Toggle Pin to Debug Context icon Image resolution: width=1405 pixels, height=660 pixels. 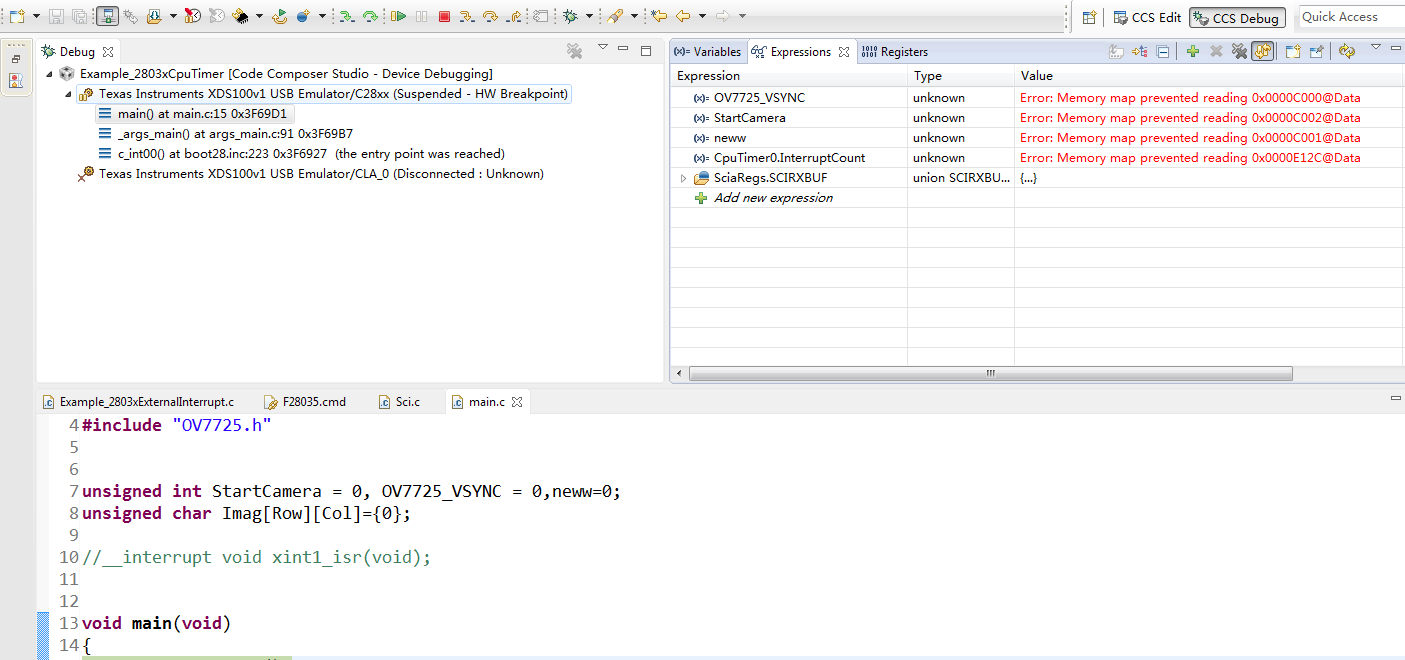click(1317, 51)
